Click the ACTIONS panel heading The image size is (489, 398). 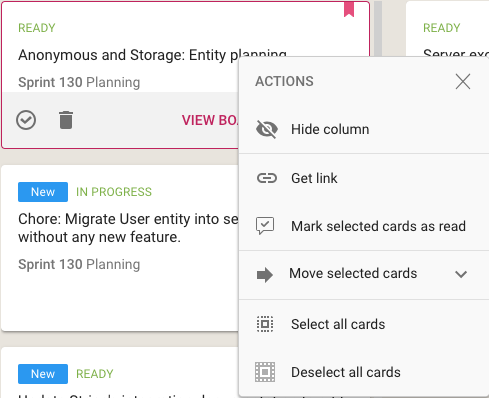tap(284, 81)
